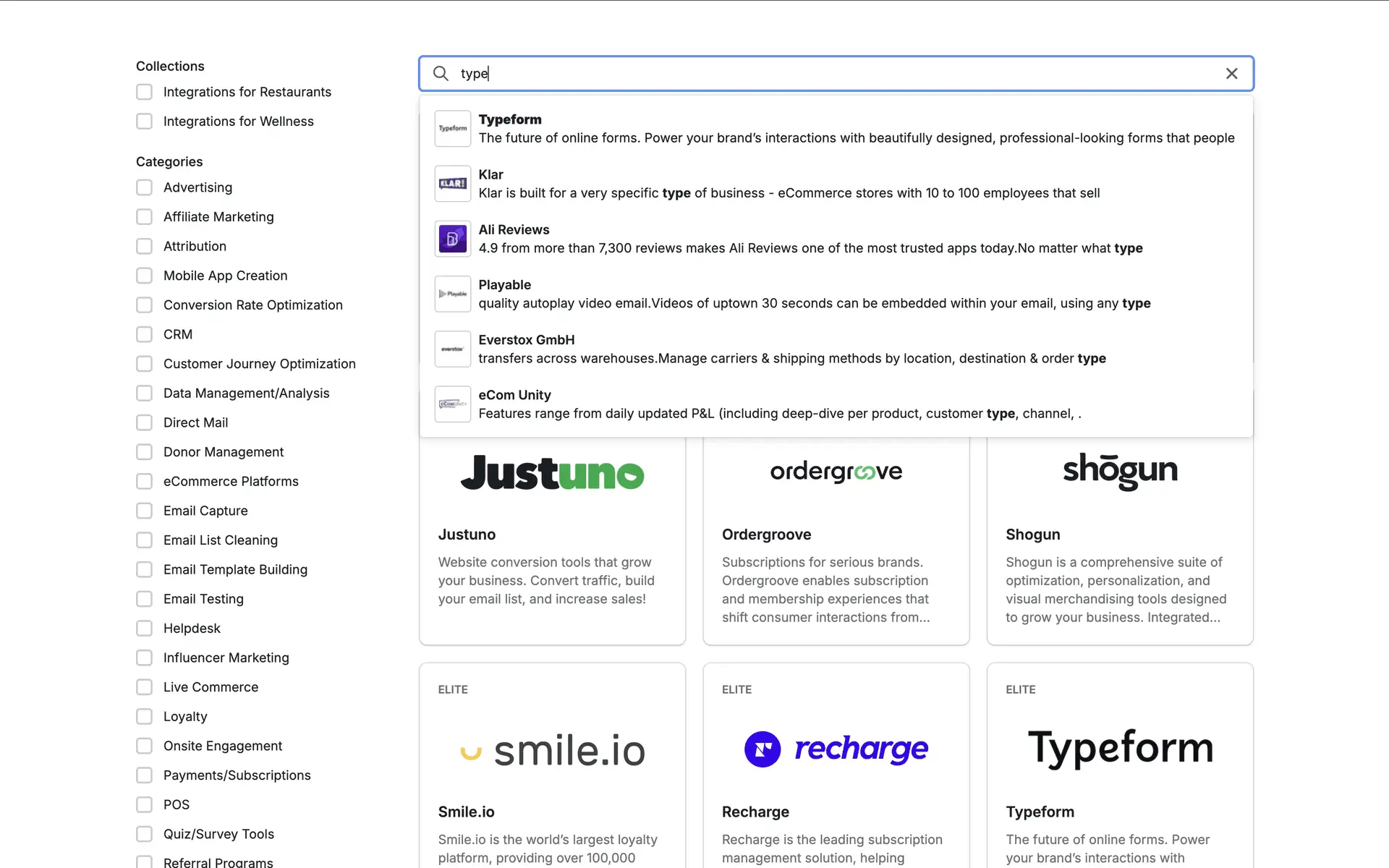Focus the search input containing 'type'

pyautogui.click(x=832, y=74)
